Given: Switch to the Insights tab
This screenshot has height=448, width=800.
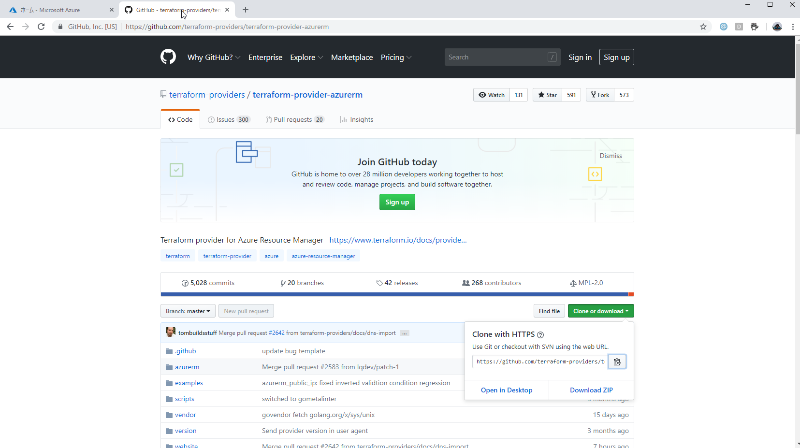Looking at the screenshot, I should pyautogui.click(x=357, y=119).
